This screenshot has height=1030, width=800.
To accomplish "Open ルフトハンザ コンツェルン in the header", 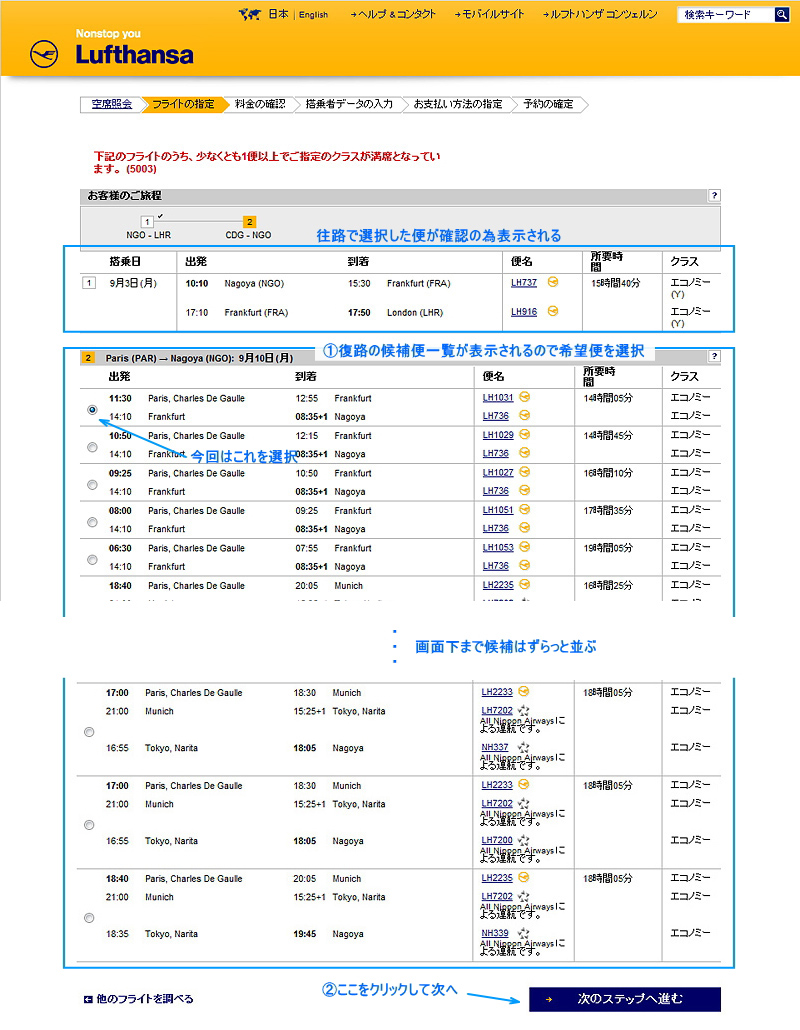I will (600, 14).
